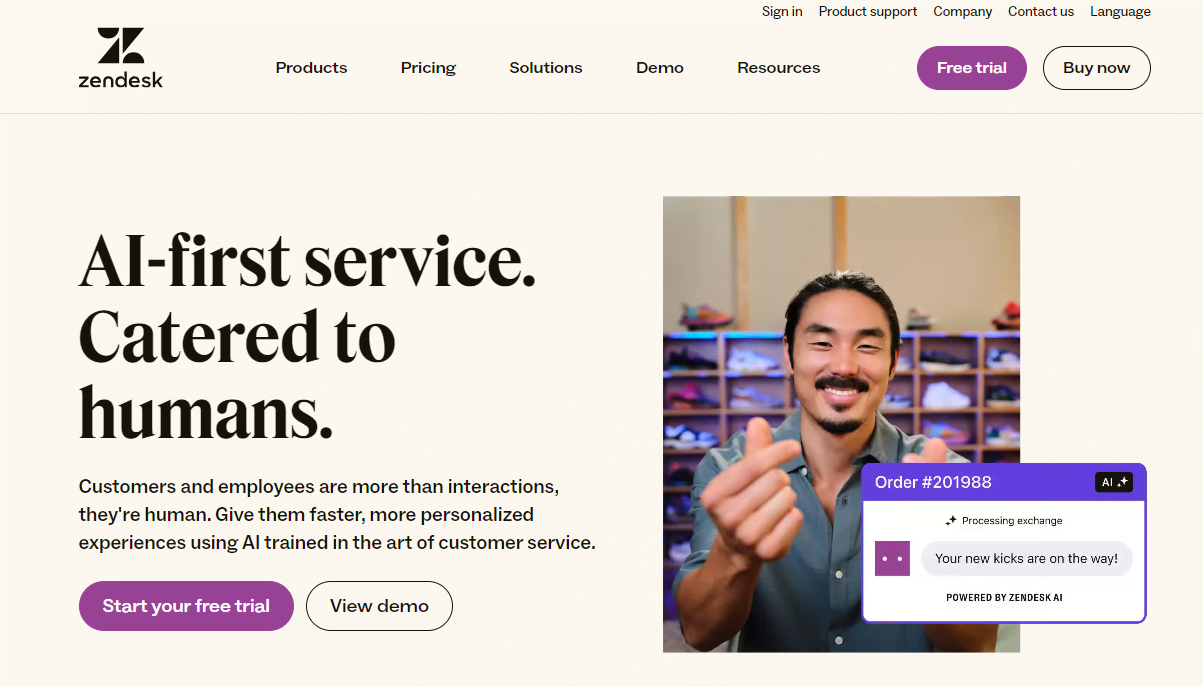The width and height of the screenshot is (1203, 686).
Task: Open the Products menu
Action: click(311, 68)
